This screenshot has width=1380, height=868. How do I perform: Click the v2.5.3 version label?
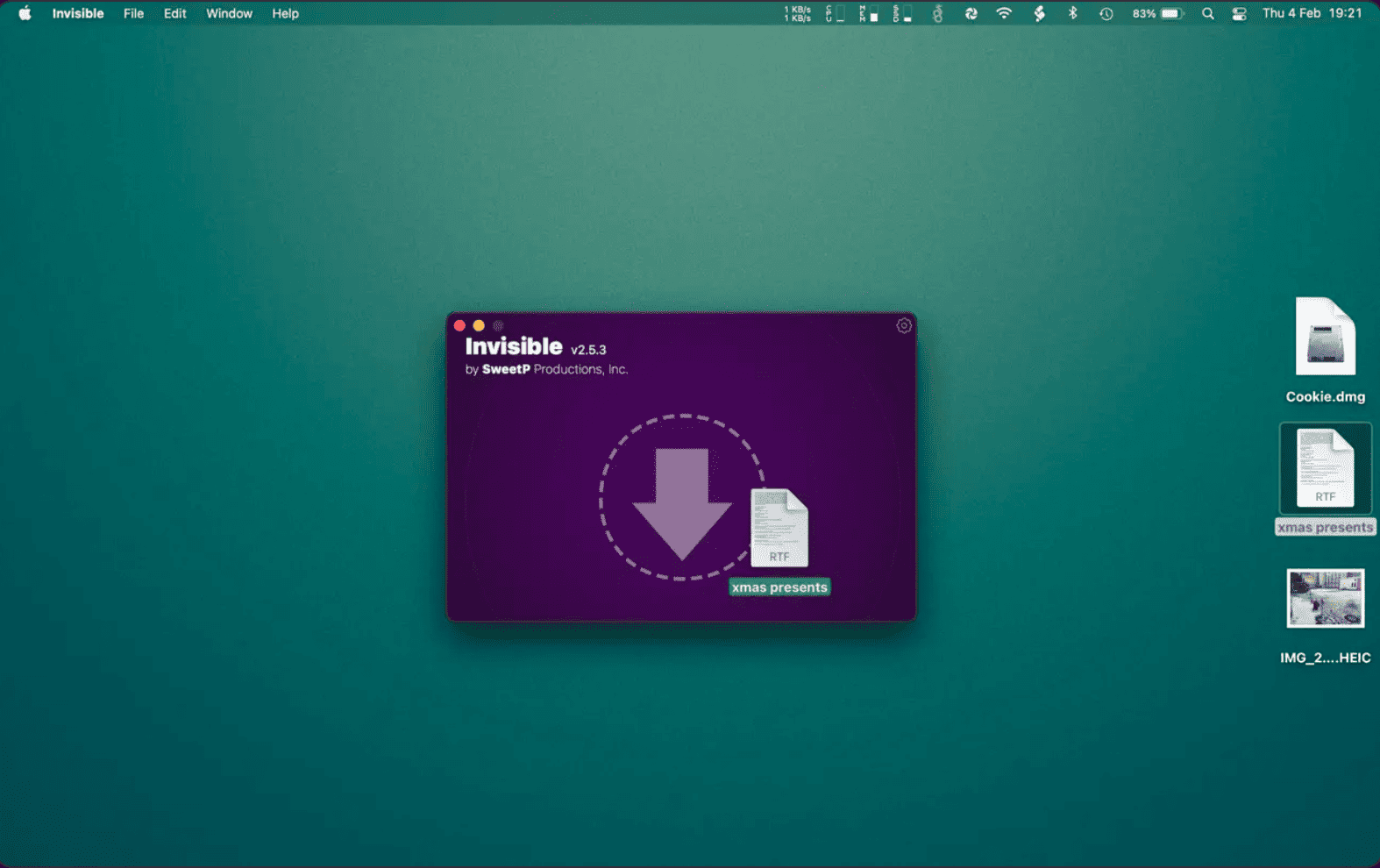[588, 350]
